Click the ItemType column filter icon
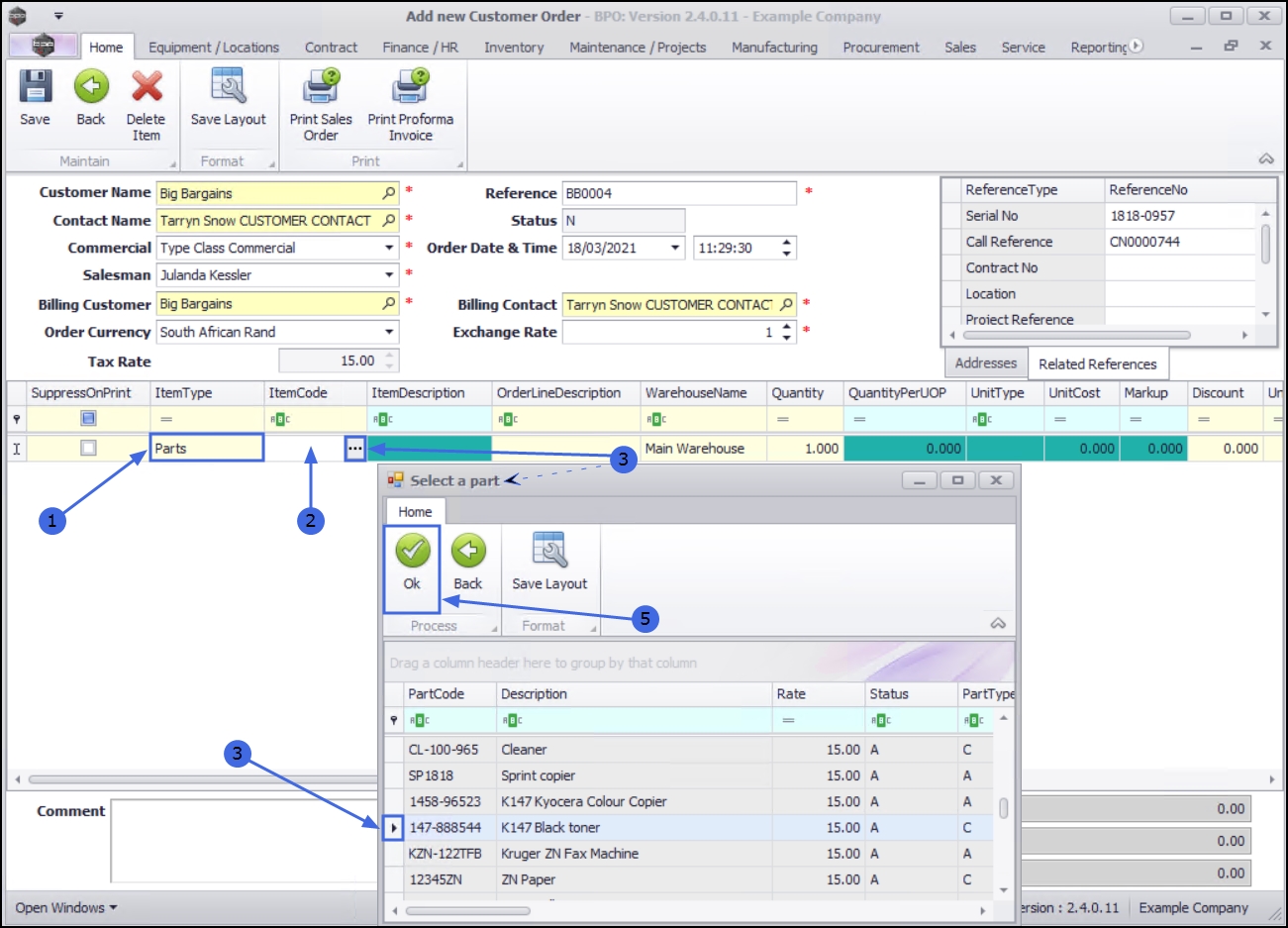1288x928 pixels. [x=165, y=419]
